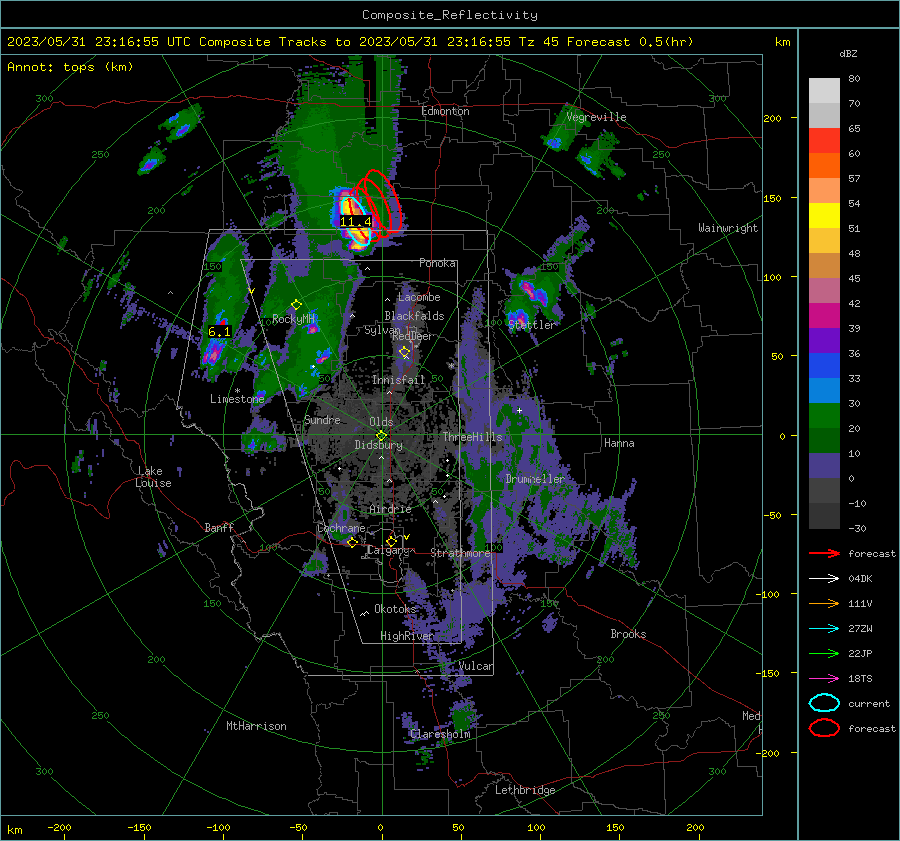Click the ThreeHills city label
This screenshot has width=900, height=841.
point(472,437)
